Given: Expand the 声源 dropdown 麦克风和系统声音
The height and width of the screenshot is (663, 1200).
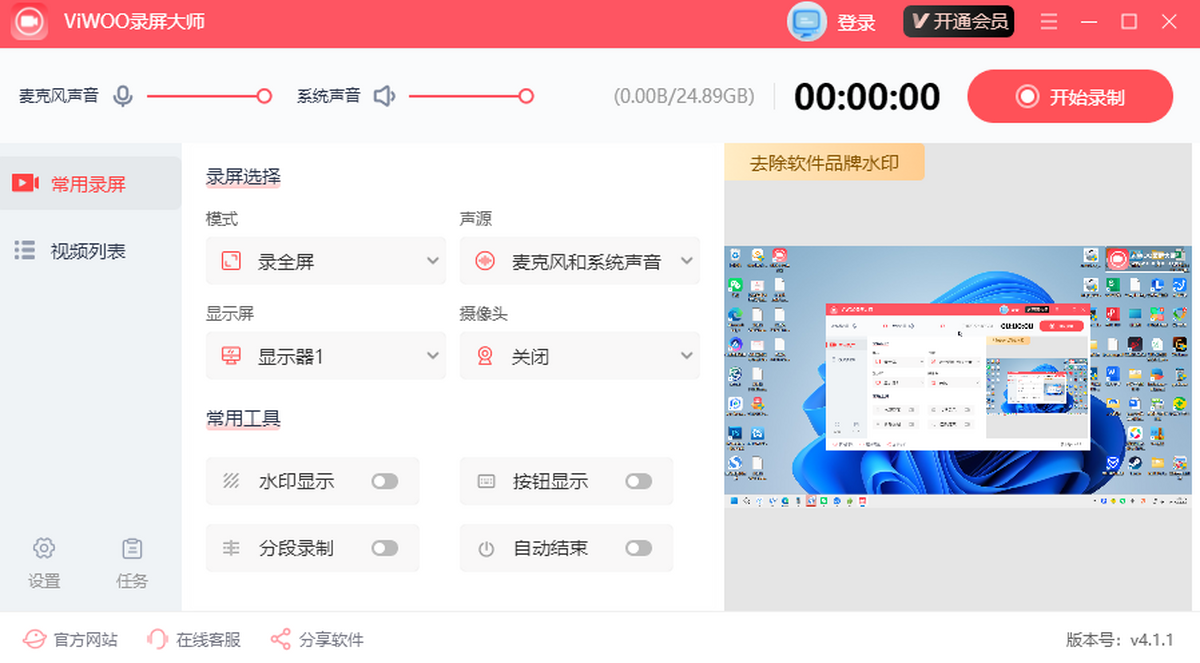Looking at the screenshot, I should click(x=580, y=261).
